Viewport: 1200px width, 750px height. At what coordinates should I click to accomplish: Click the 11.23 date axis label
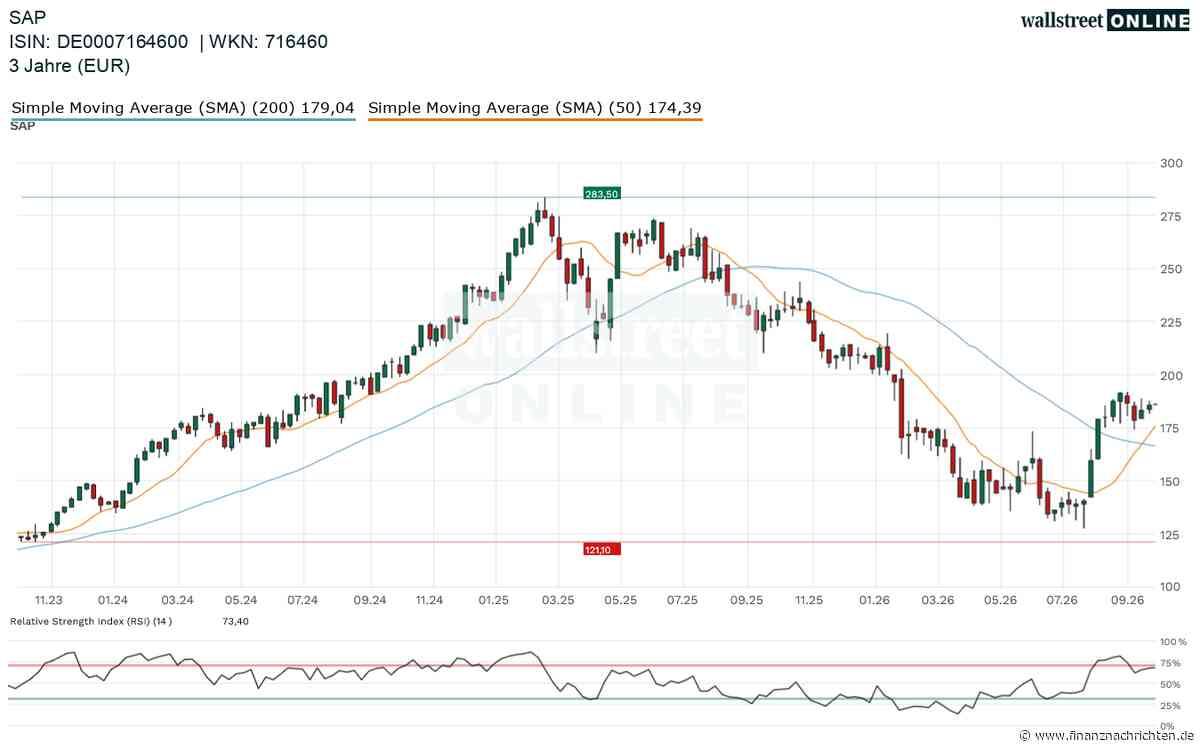pyautogui.click(x=49, y=600)
